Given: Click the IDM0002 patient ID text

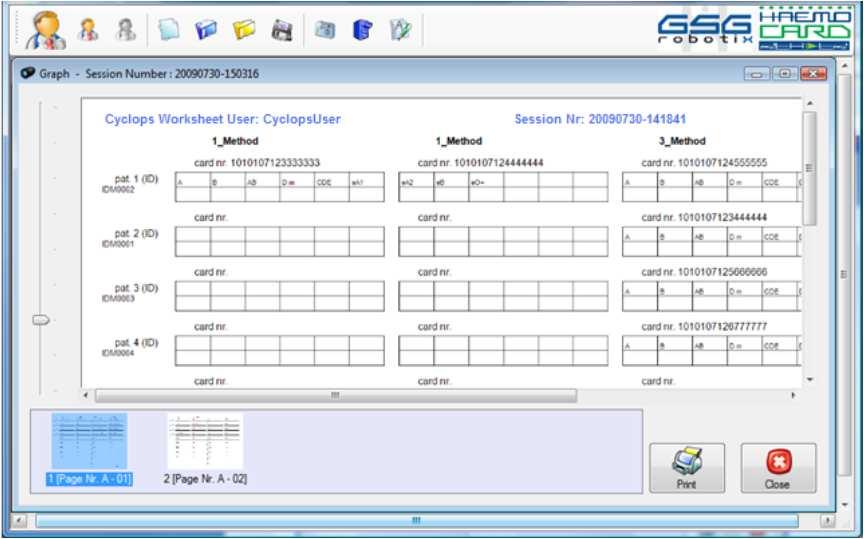Looking at the screenshot, I should pyautogui.click(x=118, y=189).
